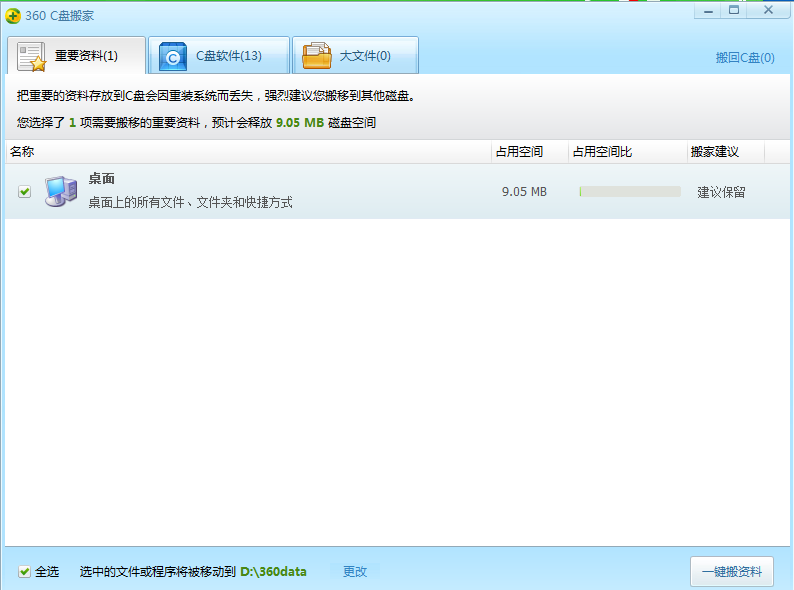The width and height of the screenshot is (794, 590).
Task: Maximize the 360 C盘搬家 window
Action: point(734,11)
